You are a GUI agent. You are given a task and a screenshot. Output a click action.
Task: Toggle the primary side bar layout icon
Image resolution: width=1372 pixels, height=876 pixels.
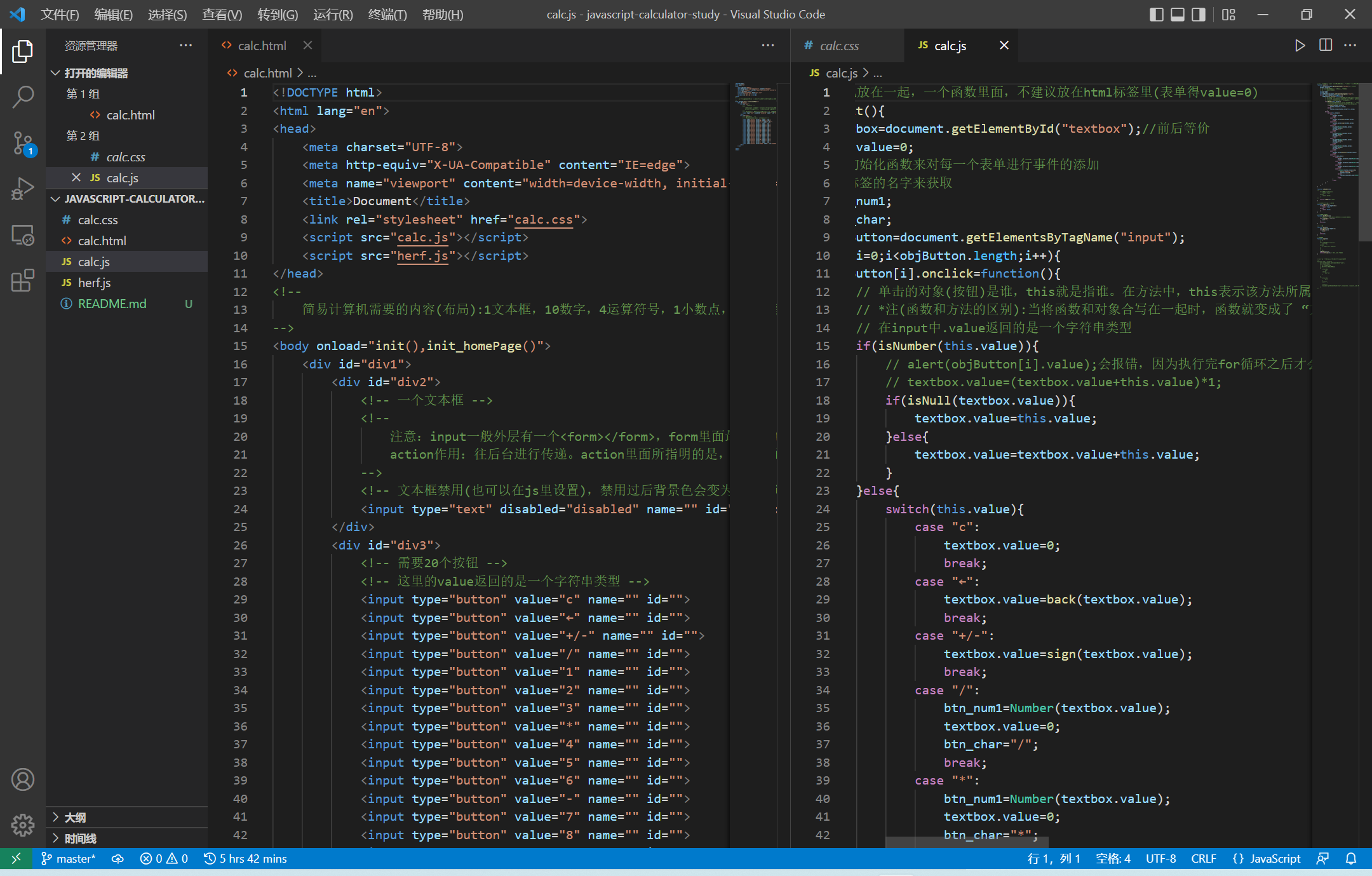[1157, 15]
